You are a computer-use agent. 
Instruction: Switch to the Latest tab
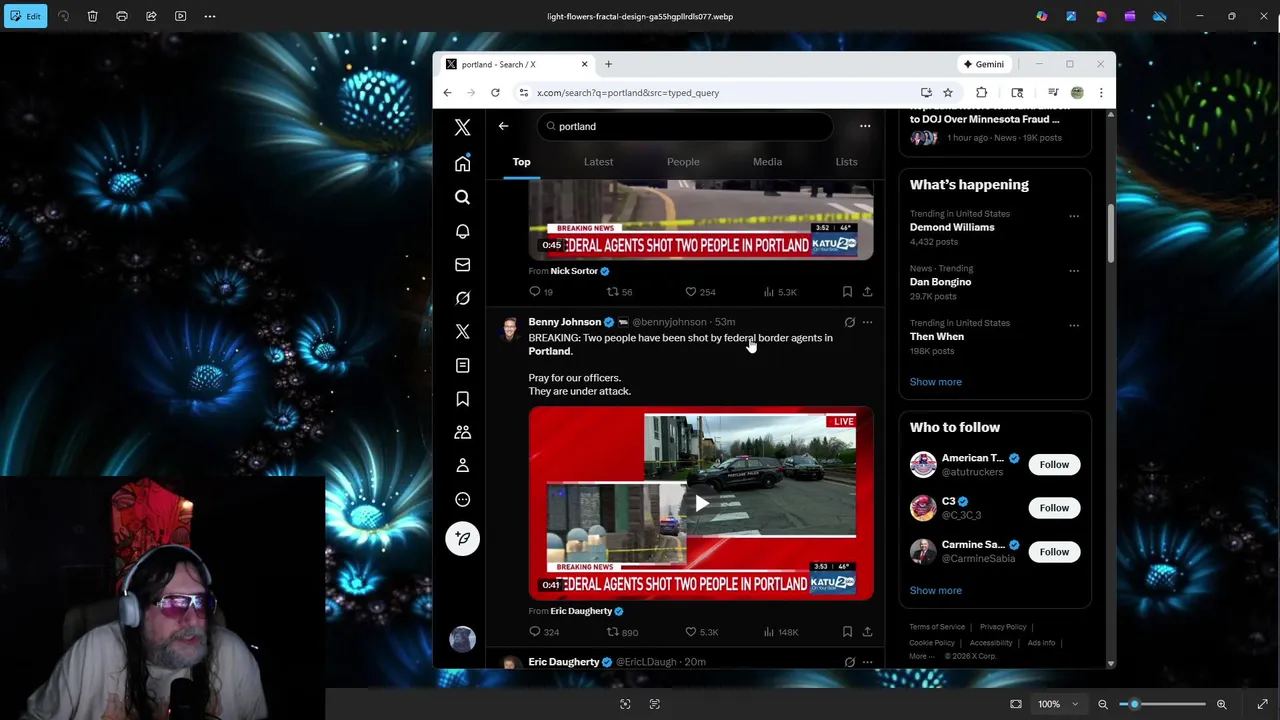[598, 162]
